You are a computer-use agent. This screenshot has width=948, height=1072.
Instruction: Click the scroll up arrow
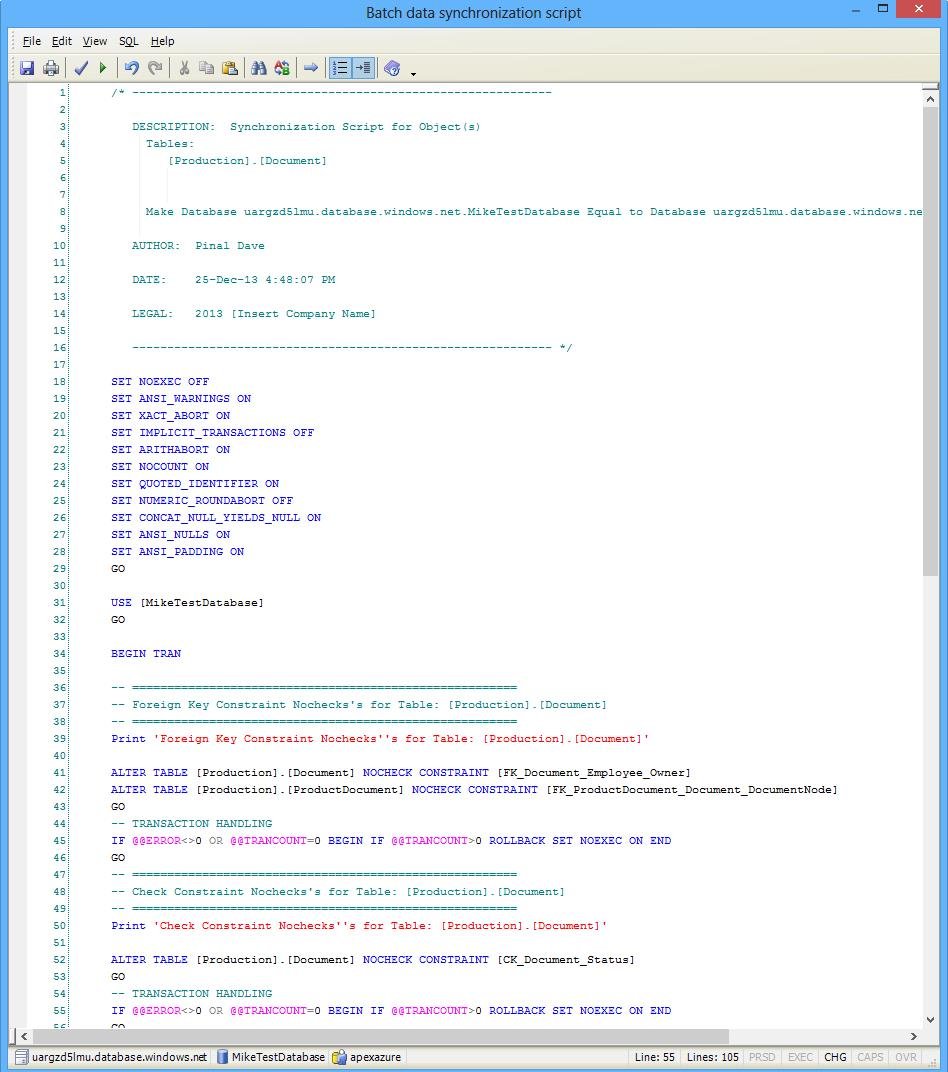point(930,99)
